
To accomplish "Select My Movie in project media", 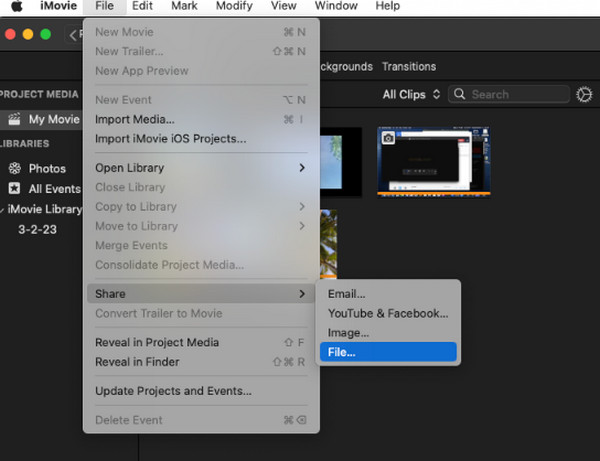I will 41,119.
